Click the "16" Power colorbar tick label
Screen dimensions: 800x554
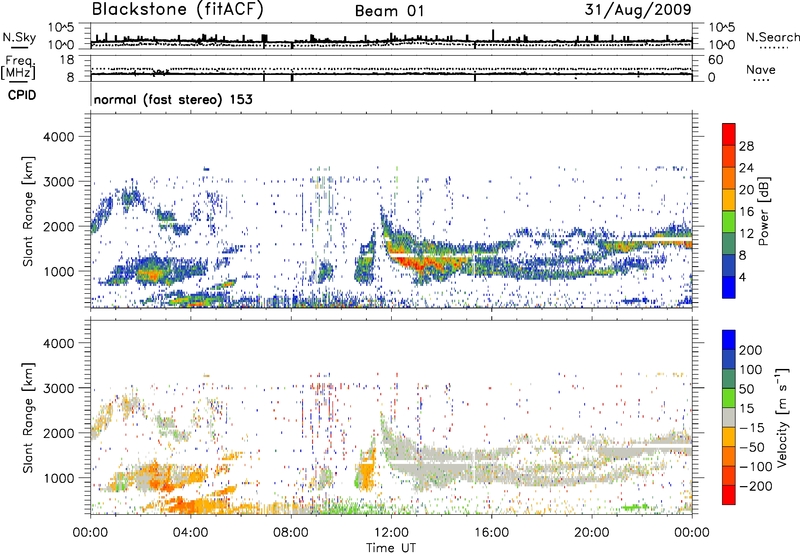coord(746,212)
